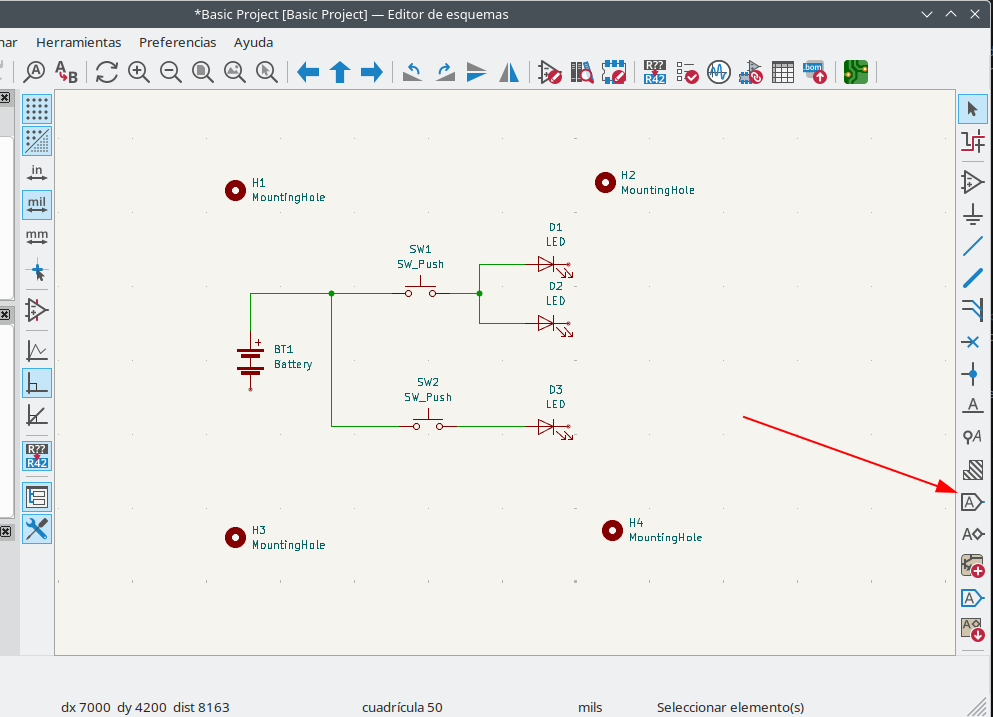This screenshot has width=993, height=717.
Task: Run the electrical rules checker
Action: (686, 72)
